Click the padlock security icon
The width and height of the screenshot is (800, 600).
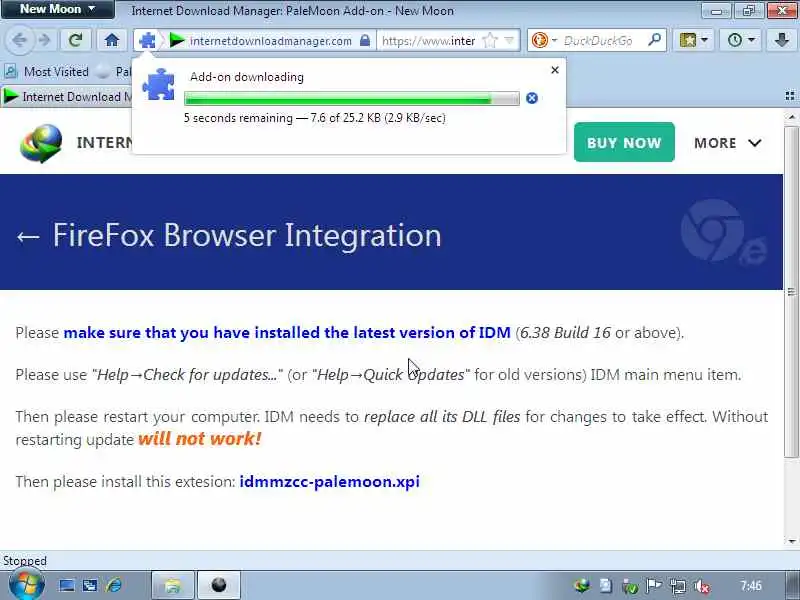click(x=364, y=40)
